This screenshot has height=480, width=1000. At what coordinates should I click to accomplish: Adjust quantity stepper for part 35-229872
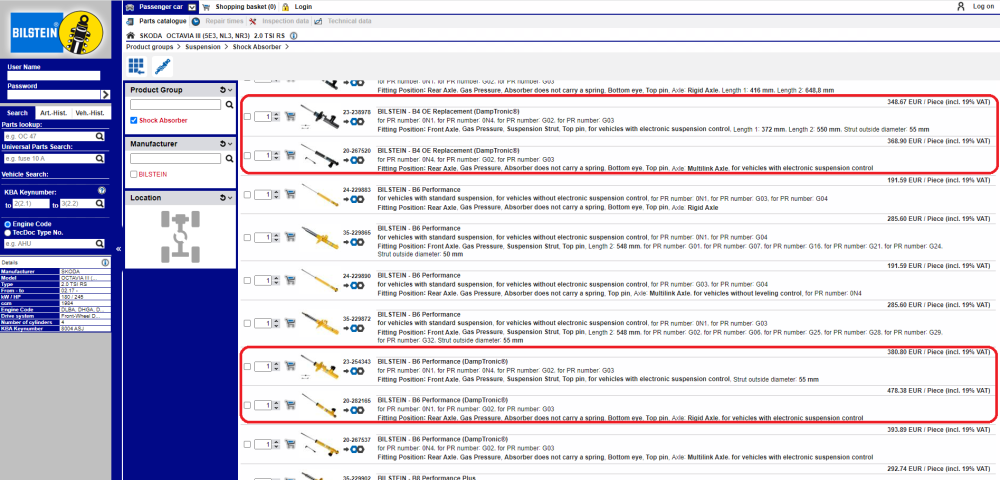pos(277,324)
